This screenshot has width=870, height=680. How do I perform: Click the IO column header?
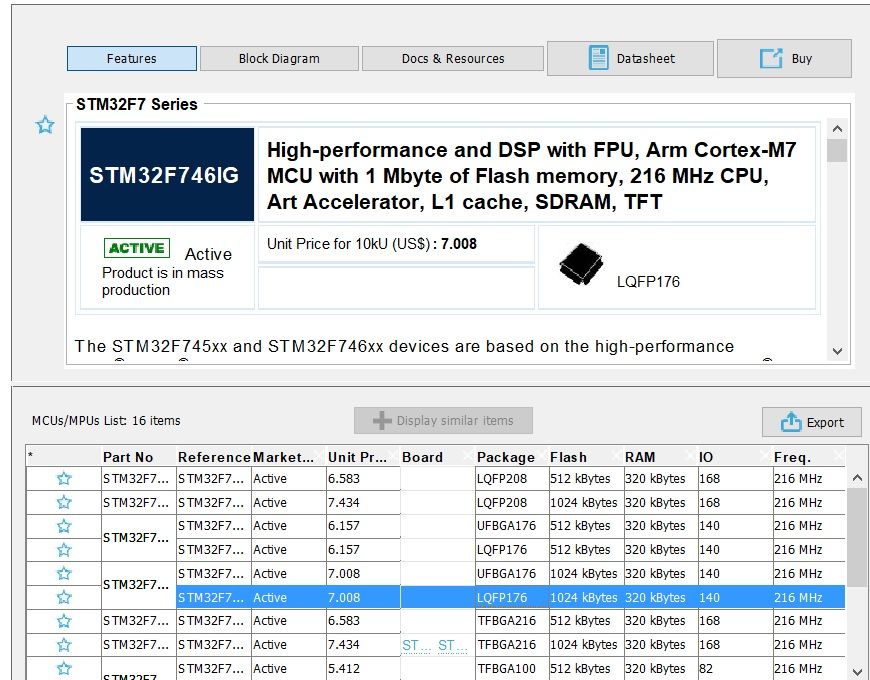[x=735, y=457]
